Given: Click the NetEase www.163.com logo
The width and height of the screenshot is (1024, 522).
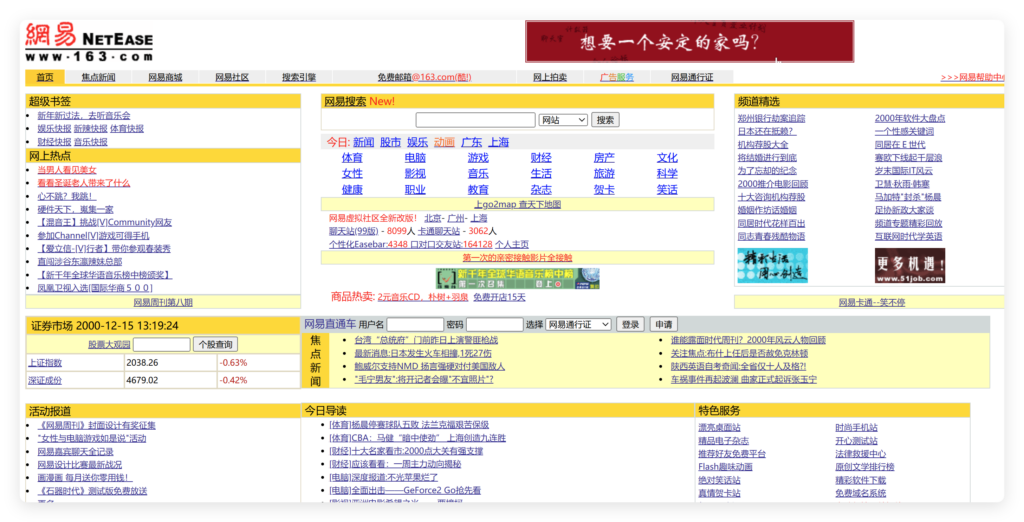Looking at the screenshot, I should pyautogui.click(x=89, y=42).
